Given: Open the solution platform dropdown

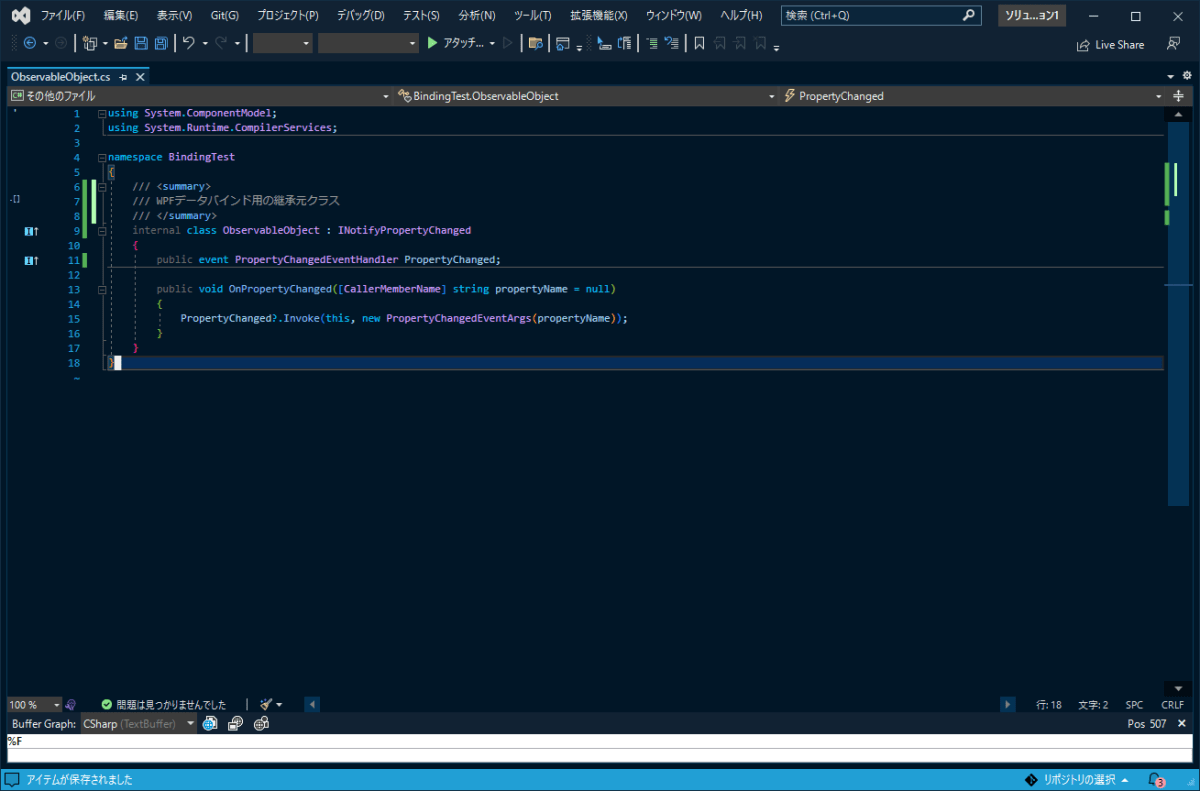Looking at the screenshot, I should (x=368, y=43).
